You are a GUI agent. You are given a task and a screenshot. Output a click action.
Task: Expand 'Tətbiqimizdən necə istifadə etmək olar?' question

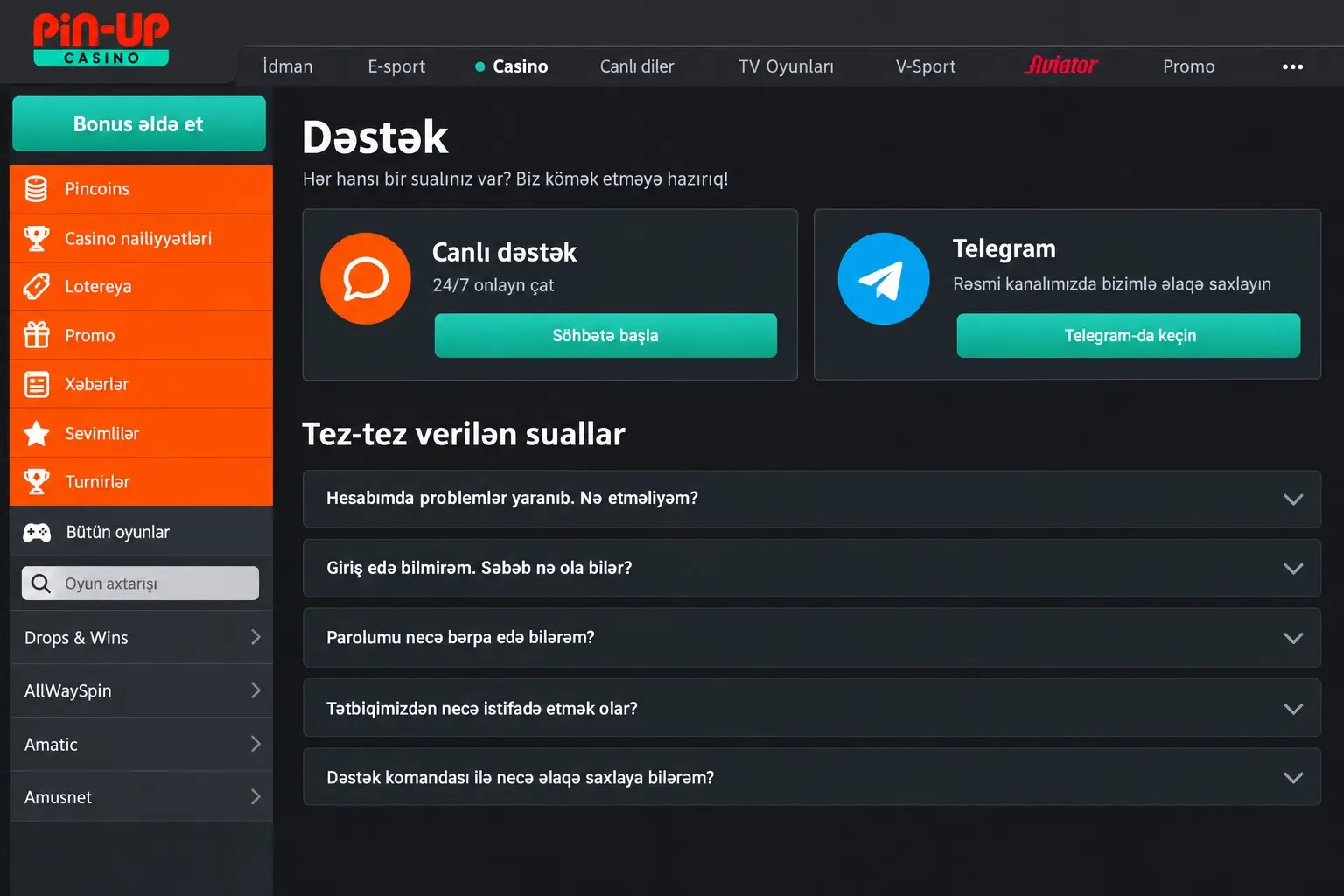811,708
